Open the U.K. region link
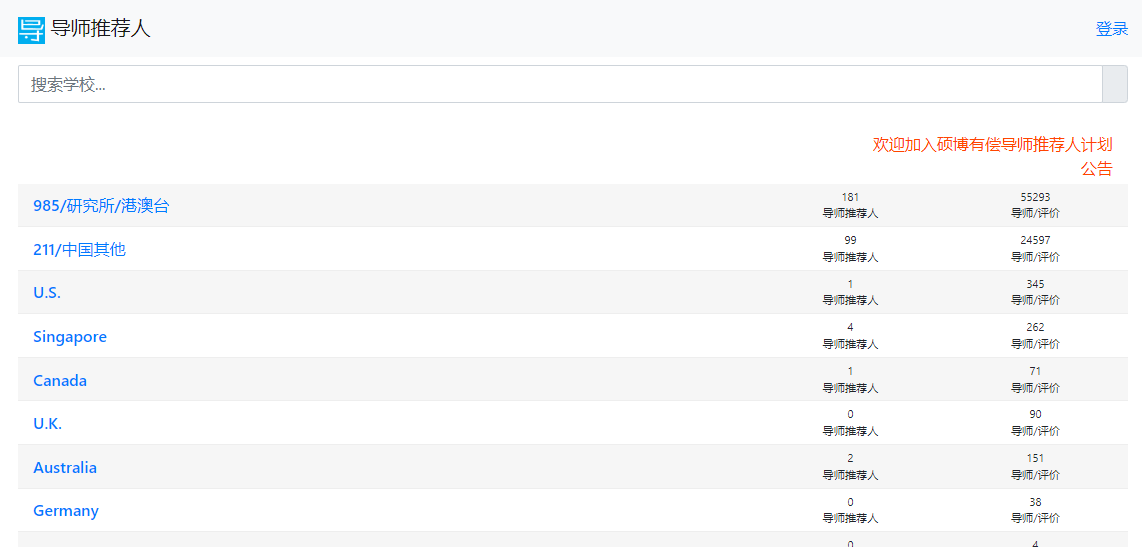 (x=48, y=424)
